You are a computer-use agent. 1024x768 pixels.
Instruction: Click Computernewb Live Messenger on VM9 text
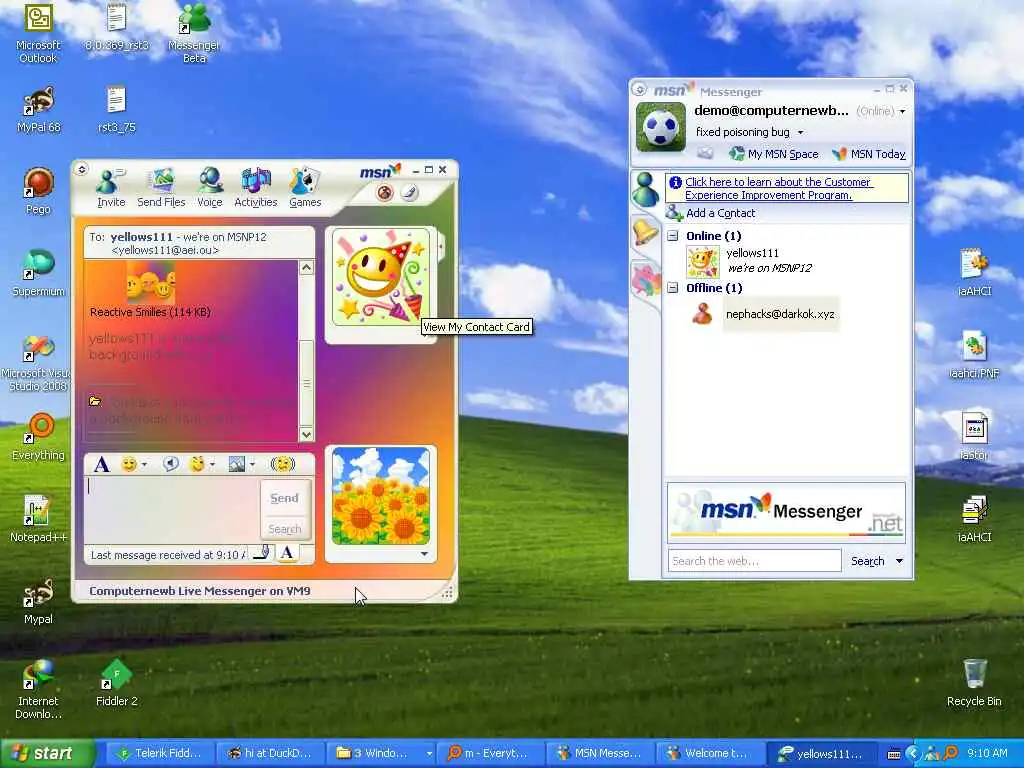point(200,591)
